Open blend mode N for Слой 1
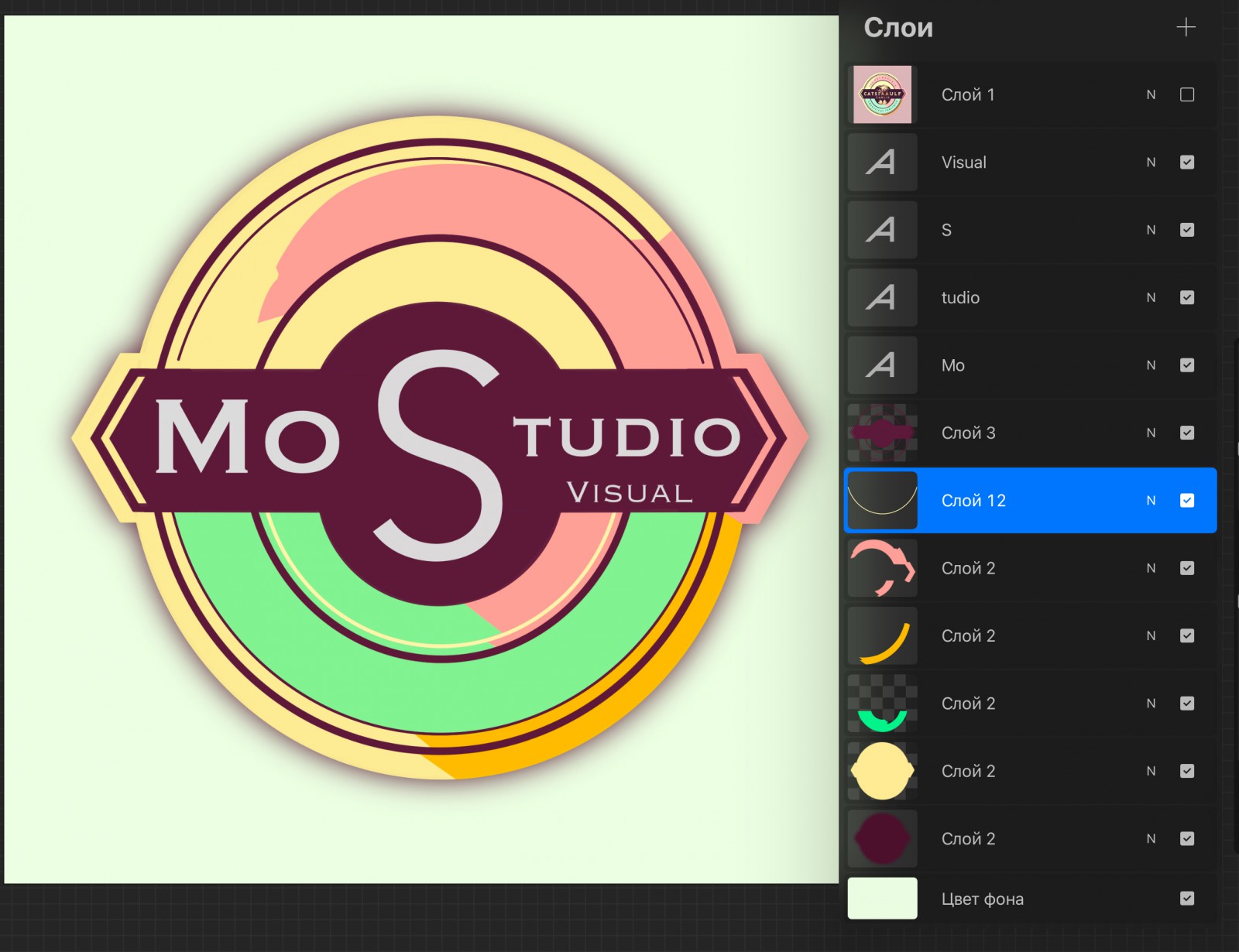Screen dimensions: 1239x952 click(1151, 94)
